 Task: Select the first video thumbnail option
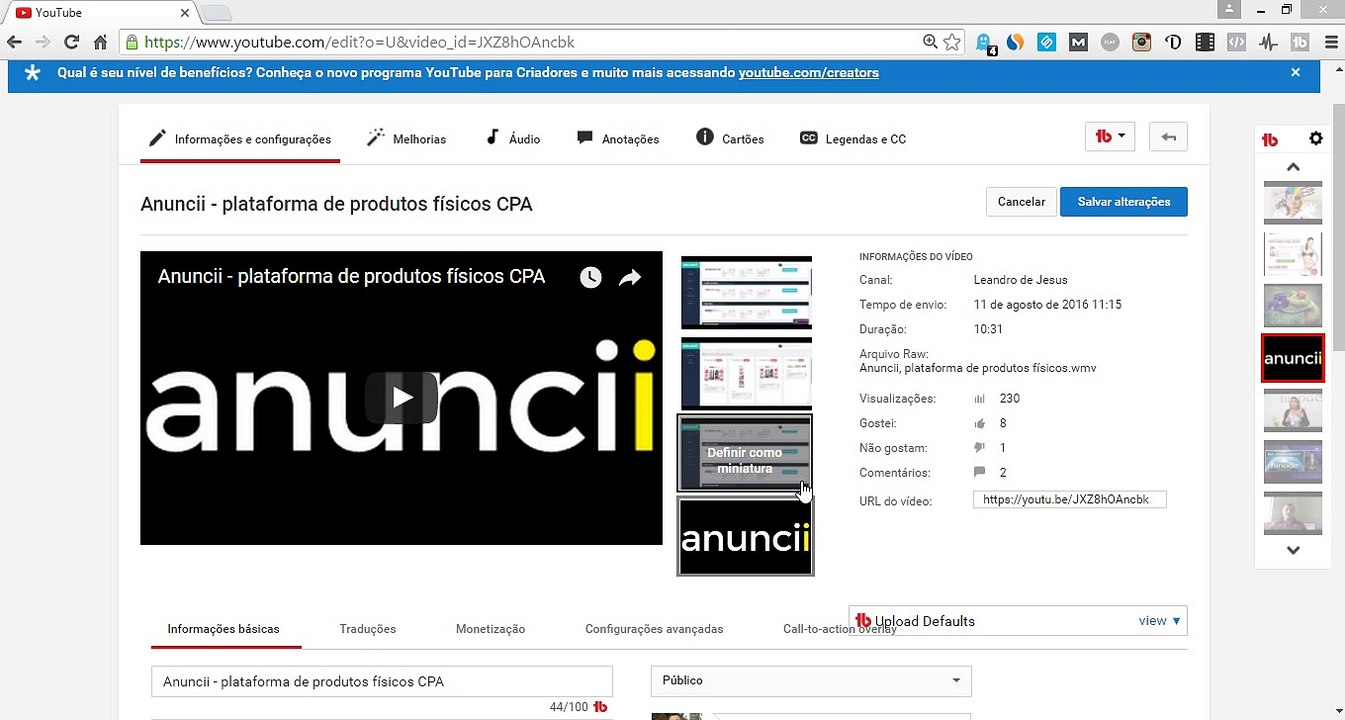tap(746, 292)
